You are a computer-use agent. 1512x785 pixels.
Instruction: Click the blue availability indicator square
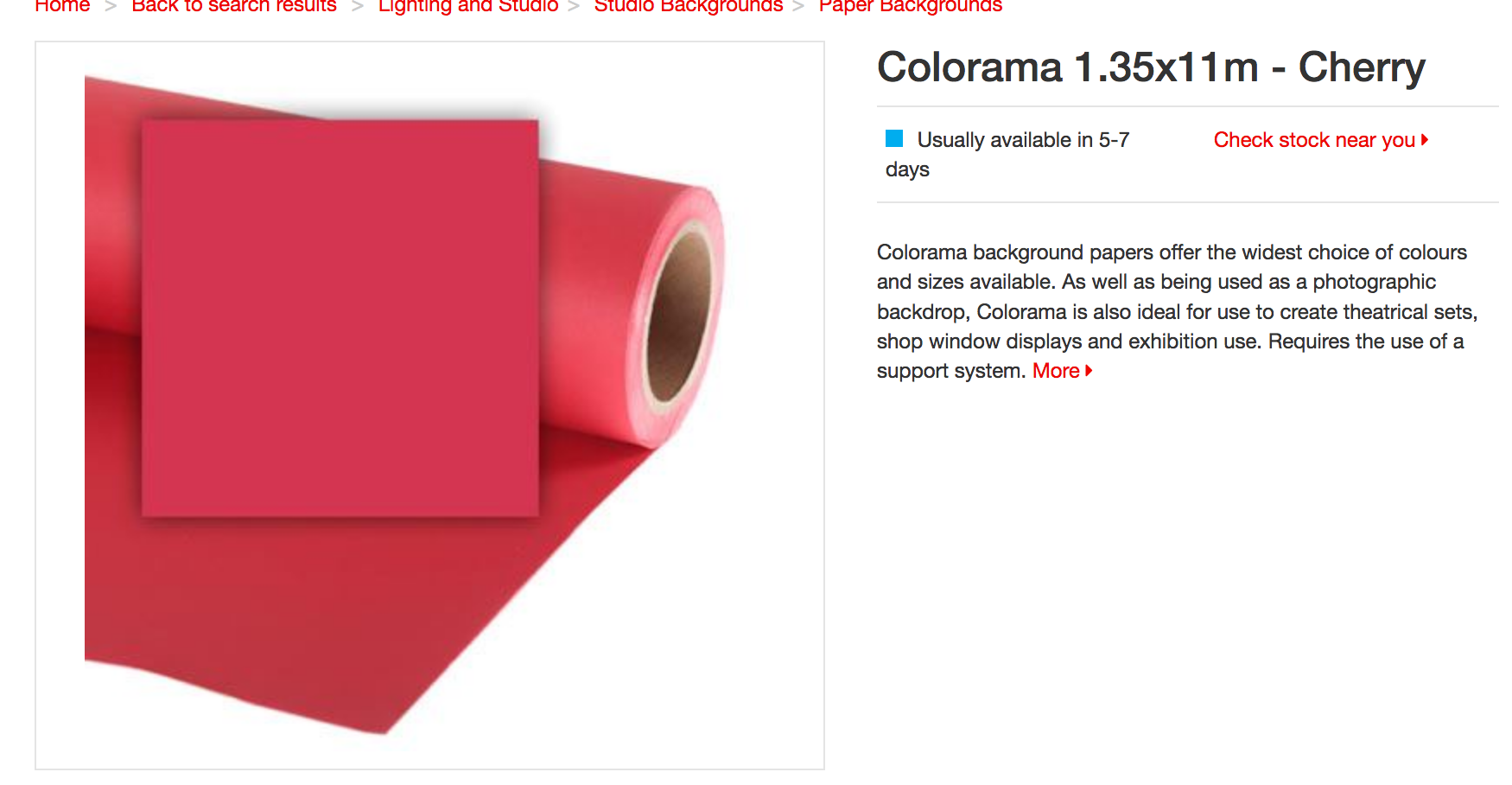[894, 138]
